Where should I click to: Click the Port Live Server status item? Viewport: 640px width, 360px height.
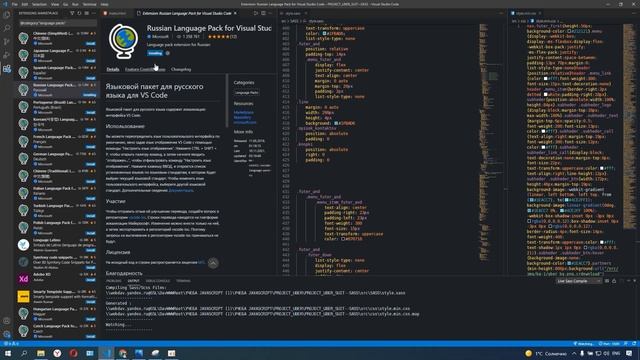609,344
